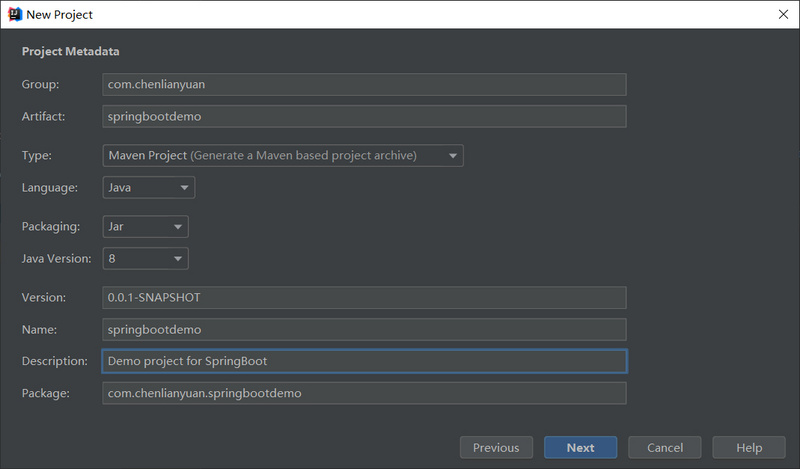Click the IntelliJ IDEA icon in title bar

click(15, 14)
